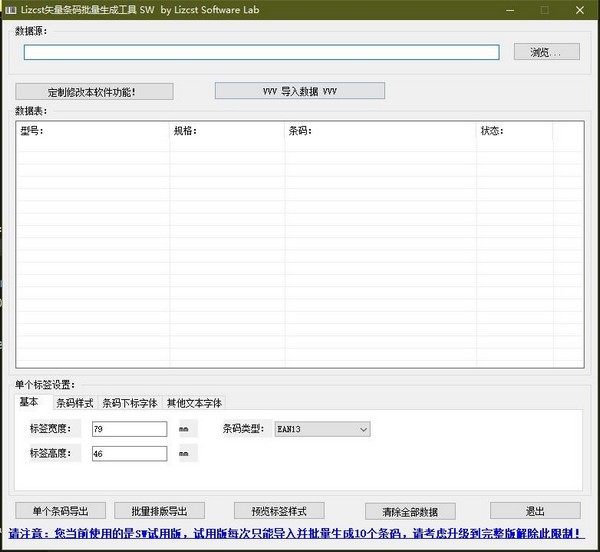Click the 定制修改本软件功能 button
600x552 pixels.
tap(95, 92)
